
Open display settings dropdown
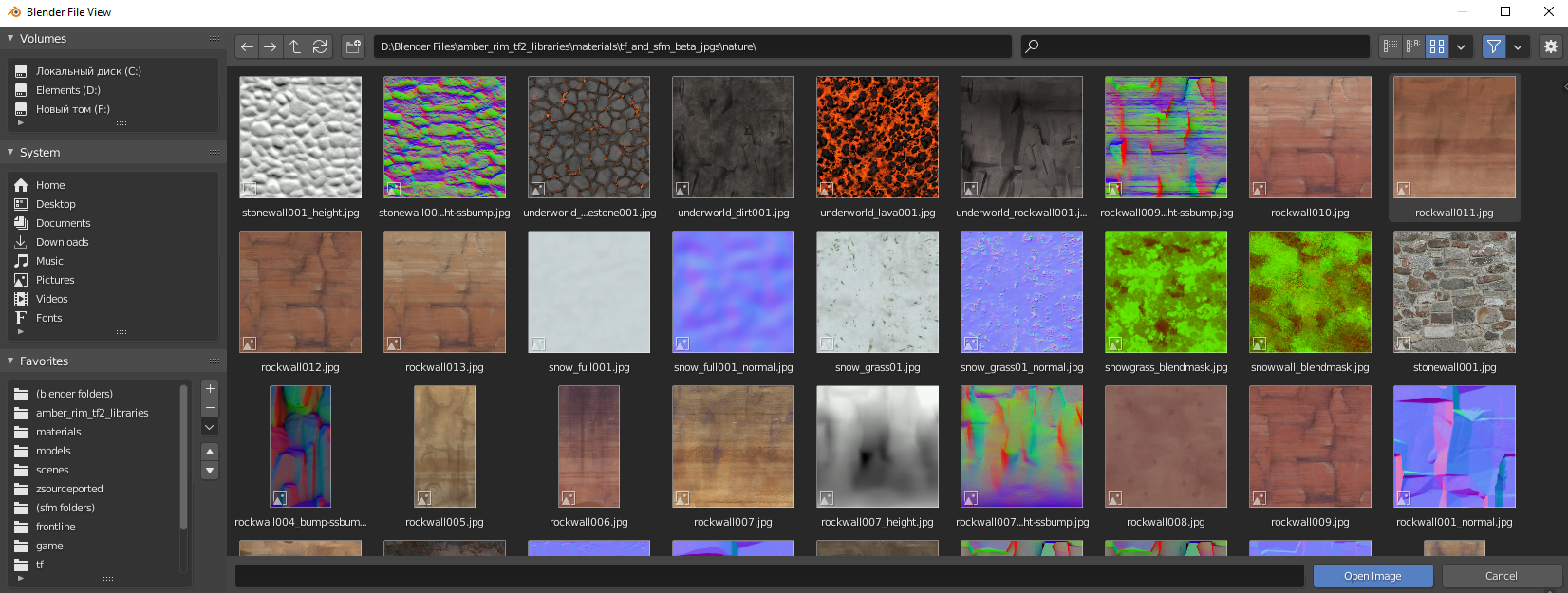[x=1461, y=46]
